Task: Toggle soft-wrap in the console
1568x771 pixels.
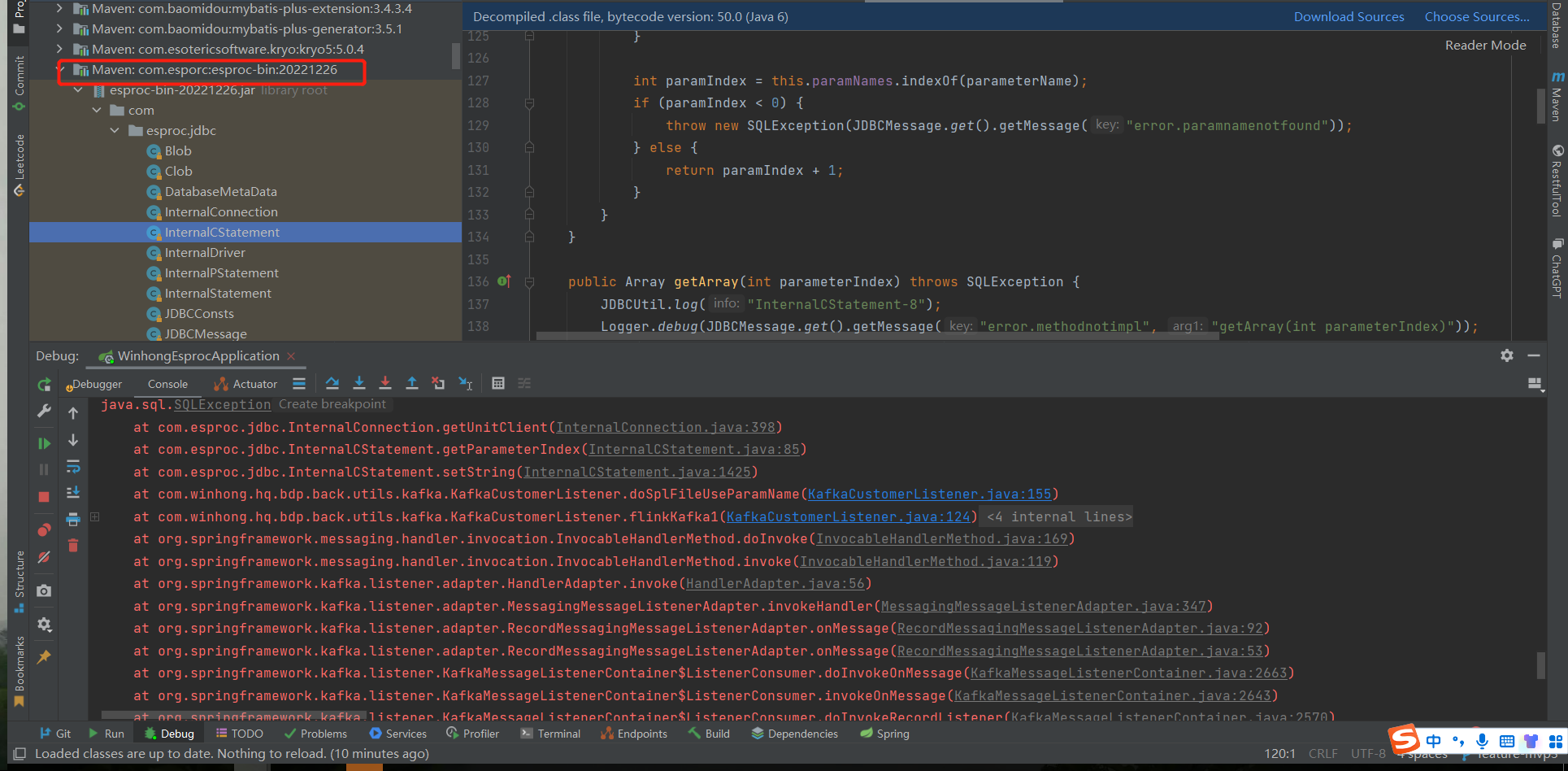Action: [x=73, y=467]
